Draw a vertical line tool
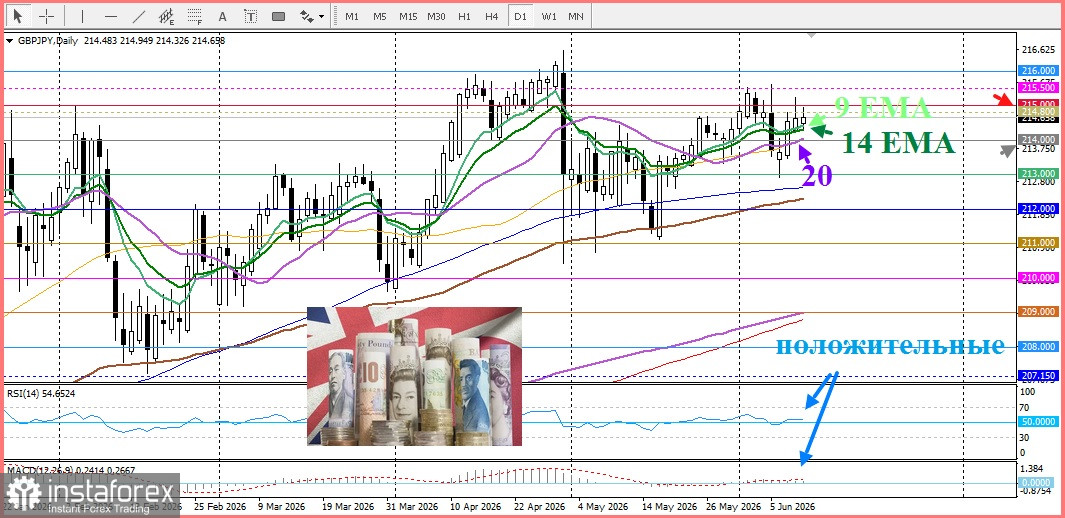Viewport: 1065px width, 518px height. (x=82, y=16)
